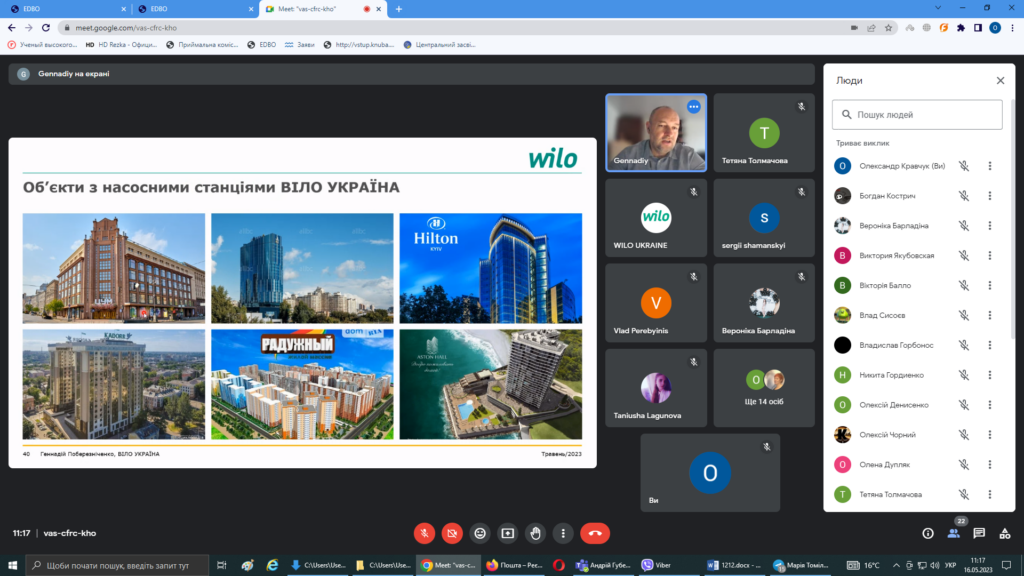Go back using browser back arrow

pos(12,28)
